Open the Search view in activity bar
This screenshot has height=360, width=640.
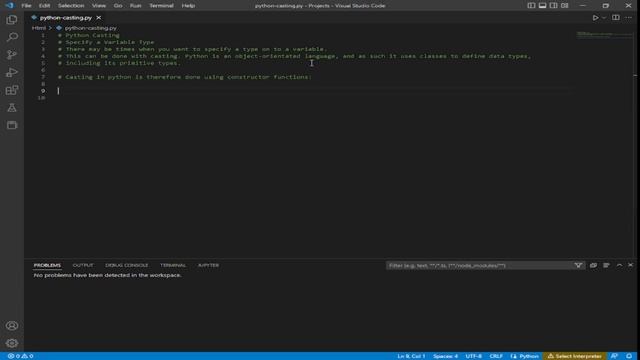pyautogui.click(x=12, y=37)
